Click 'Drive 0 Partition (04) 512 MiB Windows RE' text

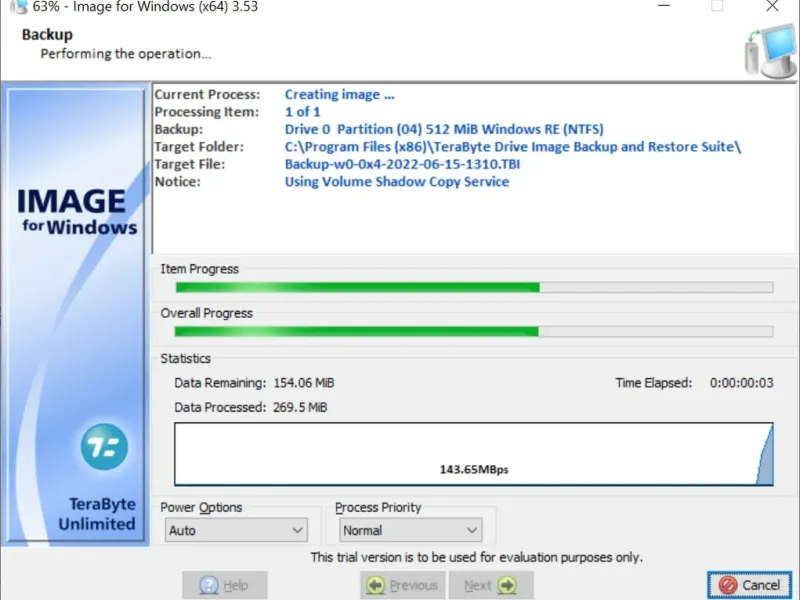[444, 129]
